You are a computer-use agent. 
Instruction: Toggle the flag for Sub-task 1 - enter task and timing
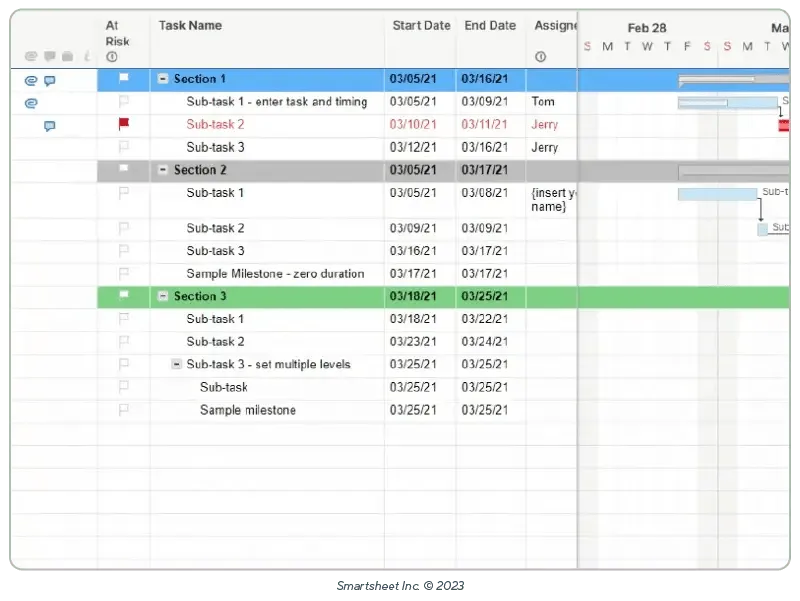pyautogui.click(x=123, y=102)
